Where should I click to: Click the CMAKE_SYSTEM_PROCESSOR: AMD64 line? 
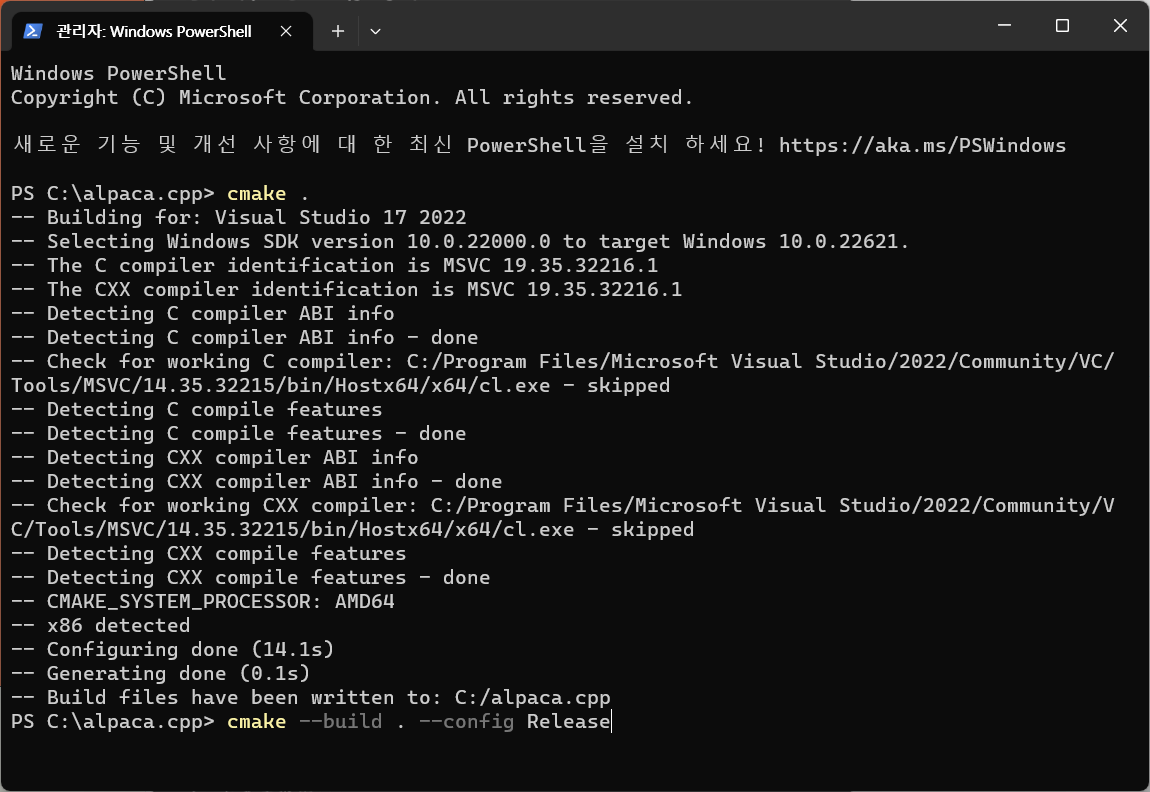(203, 601)
